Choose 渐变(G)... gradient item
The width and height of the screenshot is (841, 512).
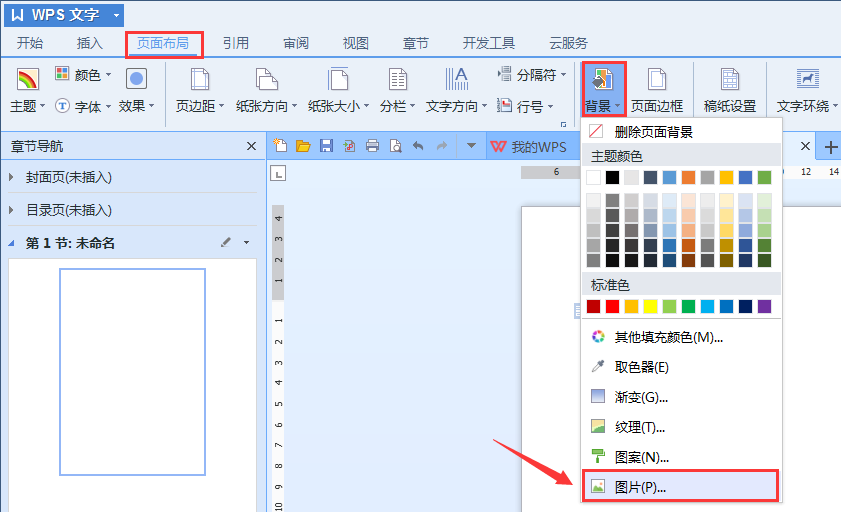coord(681,397)
